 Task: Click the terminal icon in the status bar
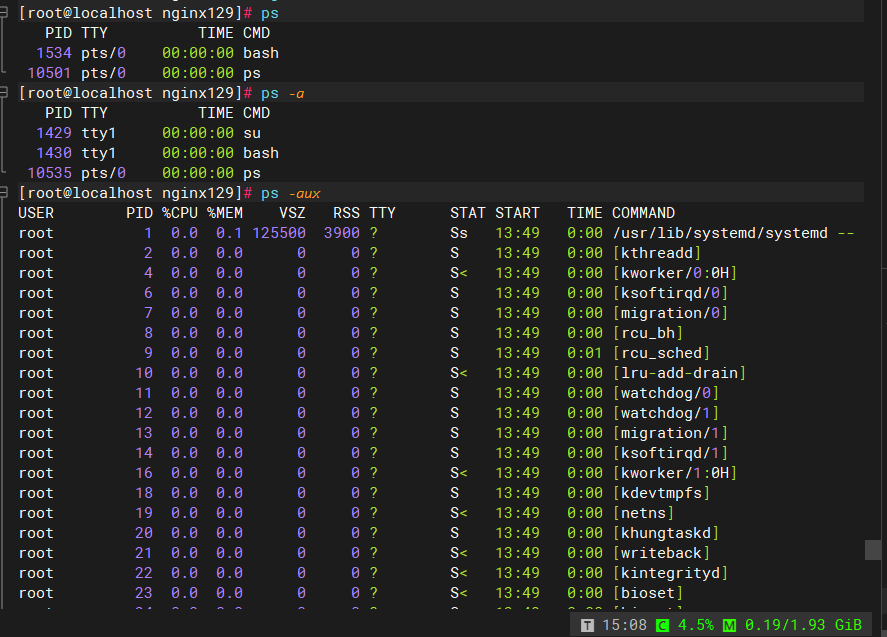point(587,624)
